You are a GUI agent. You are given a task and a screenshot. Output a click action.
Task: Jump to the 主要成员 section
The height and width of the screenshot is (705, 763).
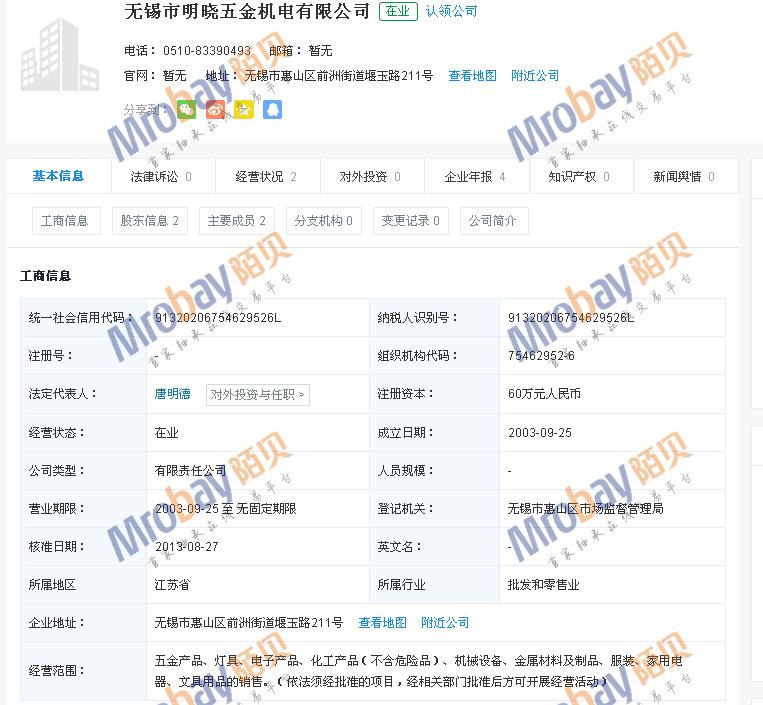click(236, 221)
